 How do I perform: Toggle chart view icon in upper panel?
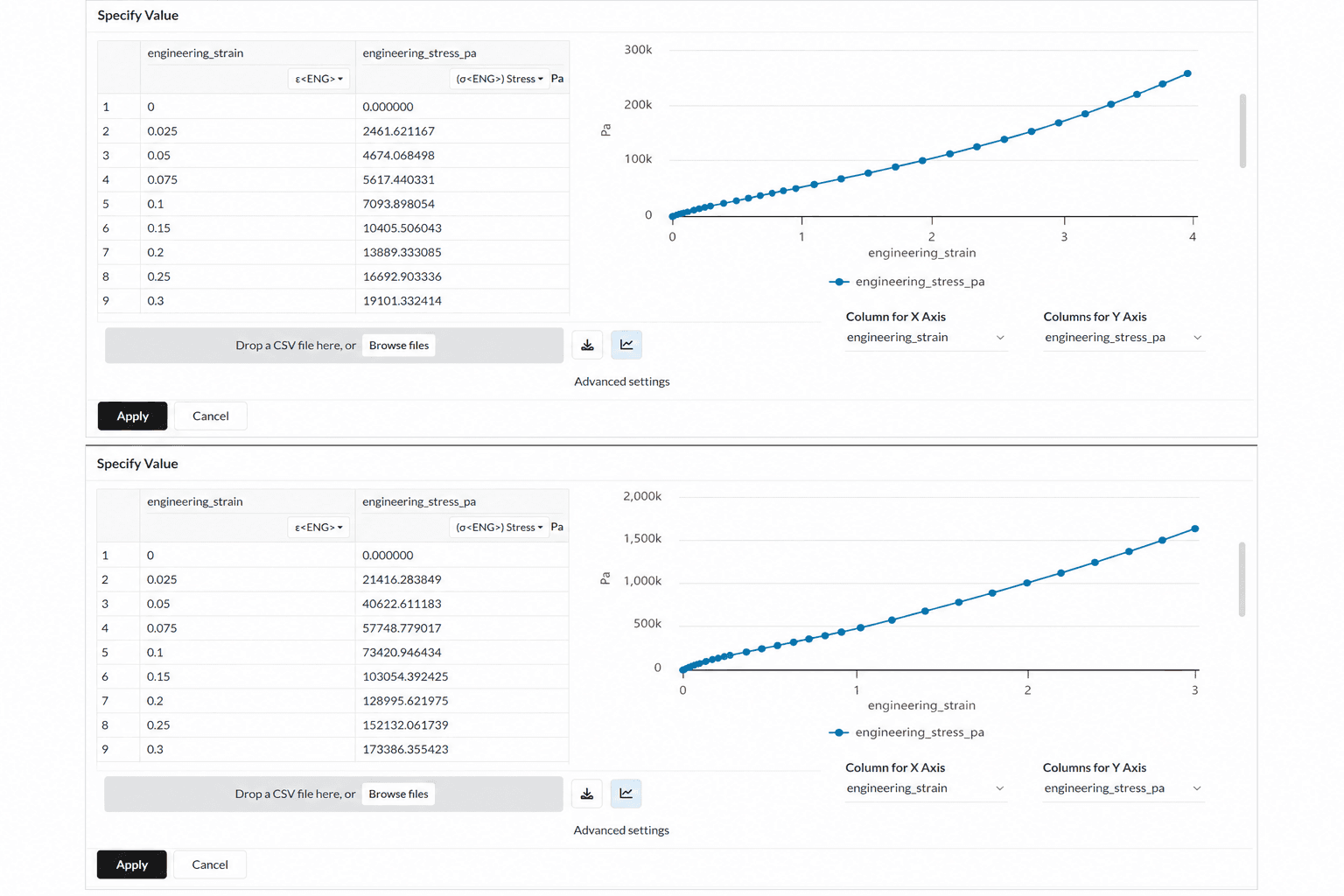point(626,345)
